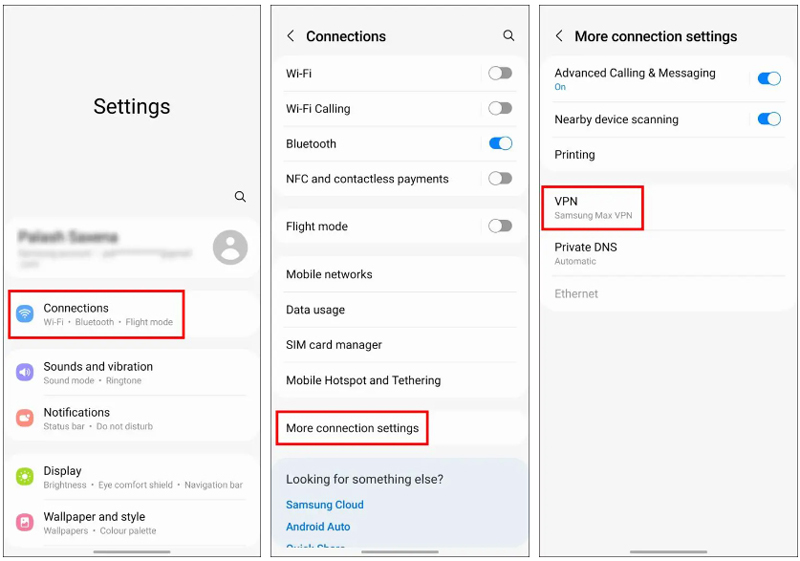Screen dimensions: 800x561
Task: Go back from the Connections screen
Action: pos(291,36)
